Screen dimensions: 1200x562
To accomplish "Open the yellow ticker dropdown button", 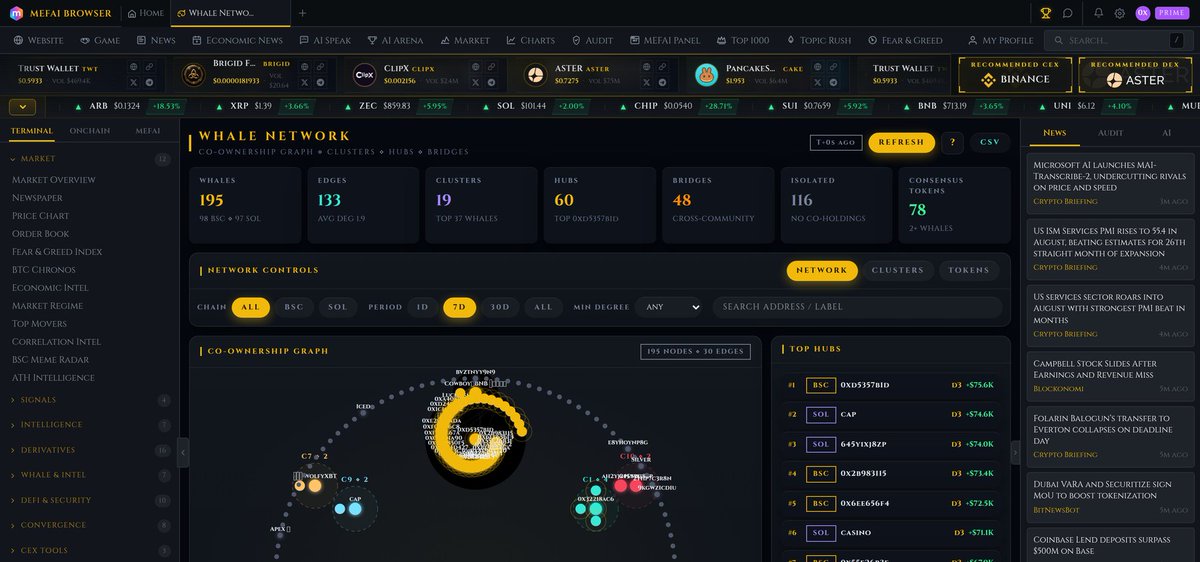I will click(22, 106).
